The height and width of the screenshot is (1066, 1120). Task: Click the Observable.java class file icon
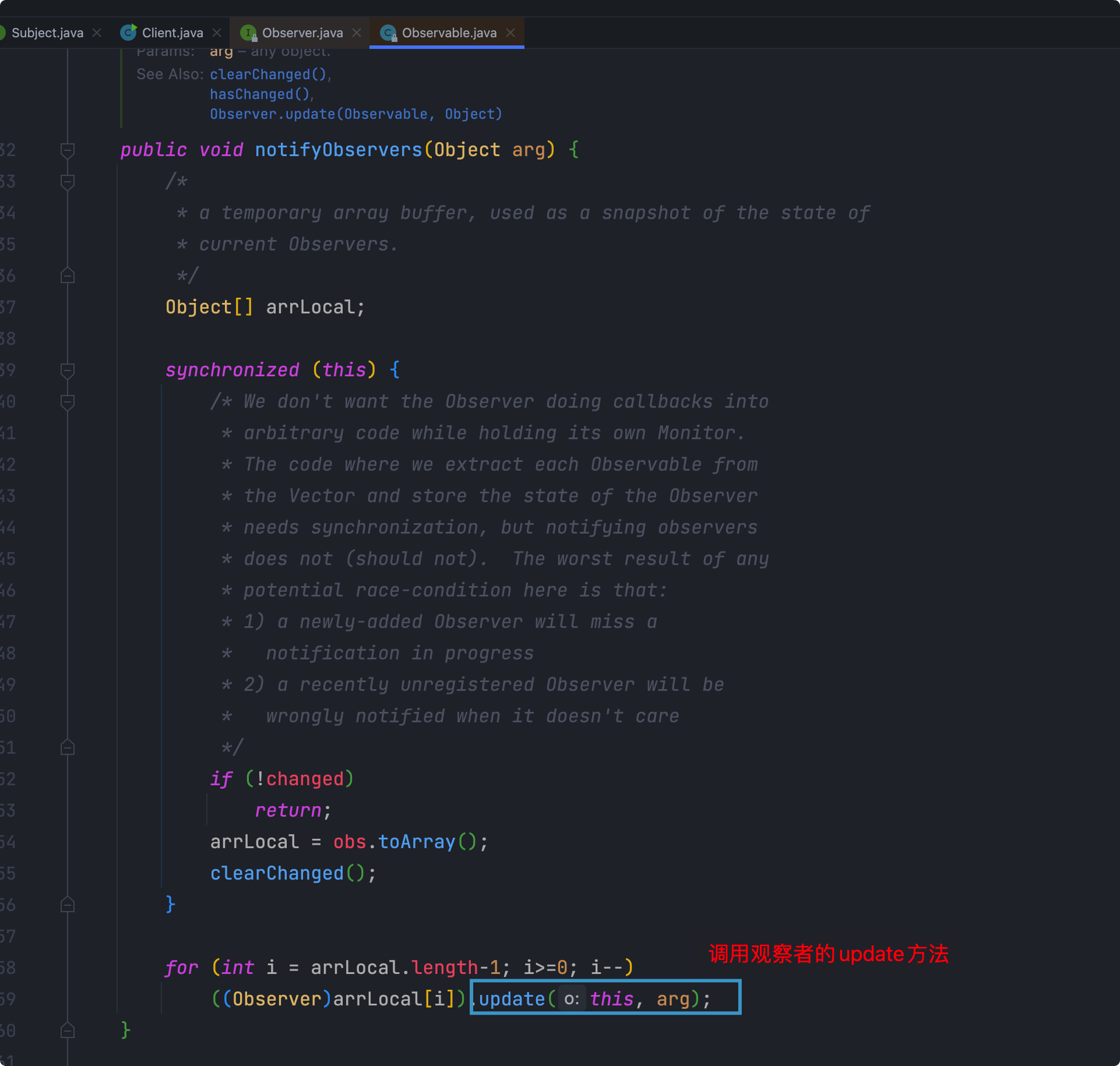pos(388,33)
